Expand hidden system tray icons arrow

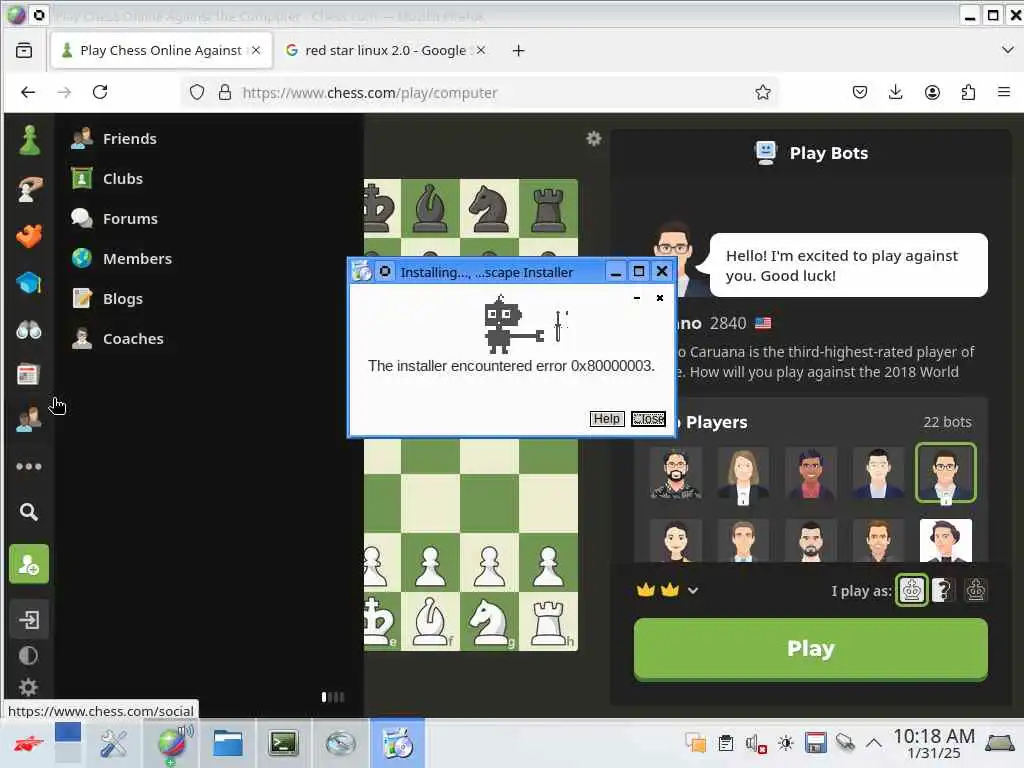pyautogui.click(x=874, y=743)
